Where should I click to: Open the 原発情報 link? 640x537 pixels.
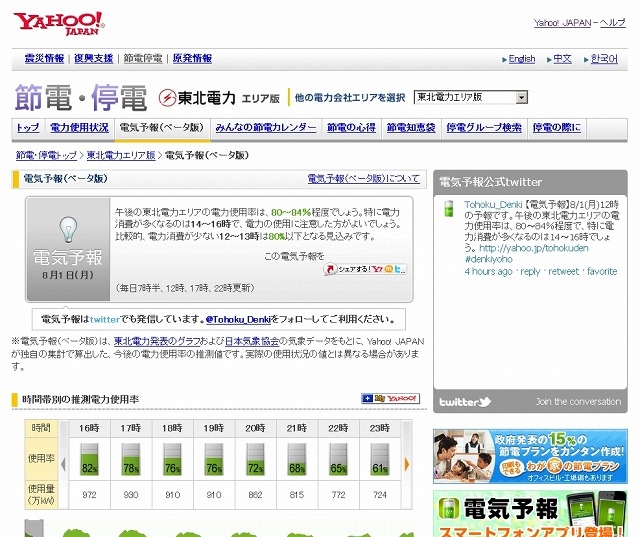192,58
